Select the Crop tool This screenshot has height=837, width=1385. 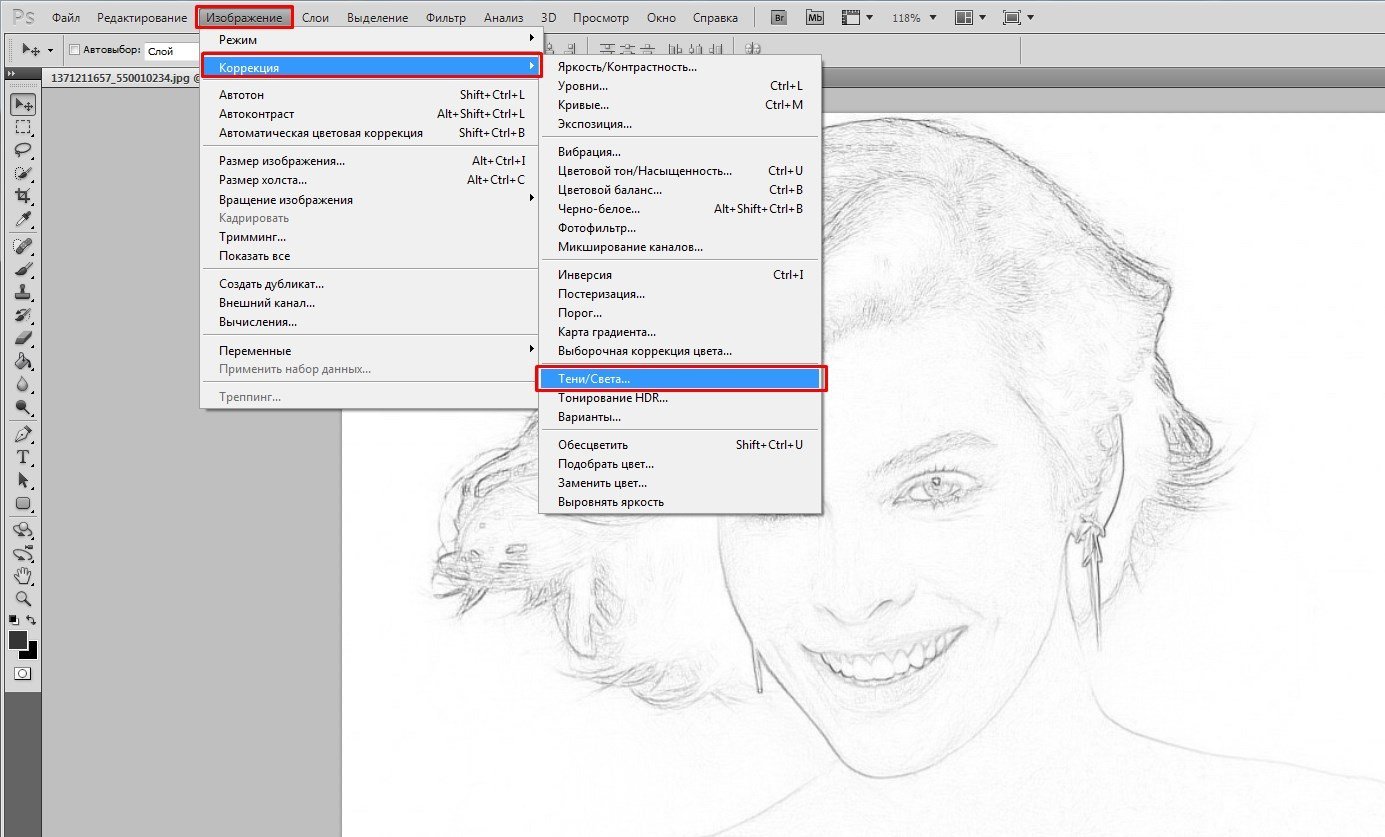22,197
